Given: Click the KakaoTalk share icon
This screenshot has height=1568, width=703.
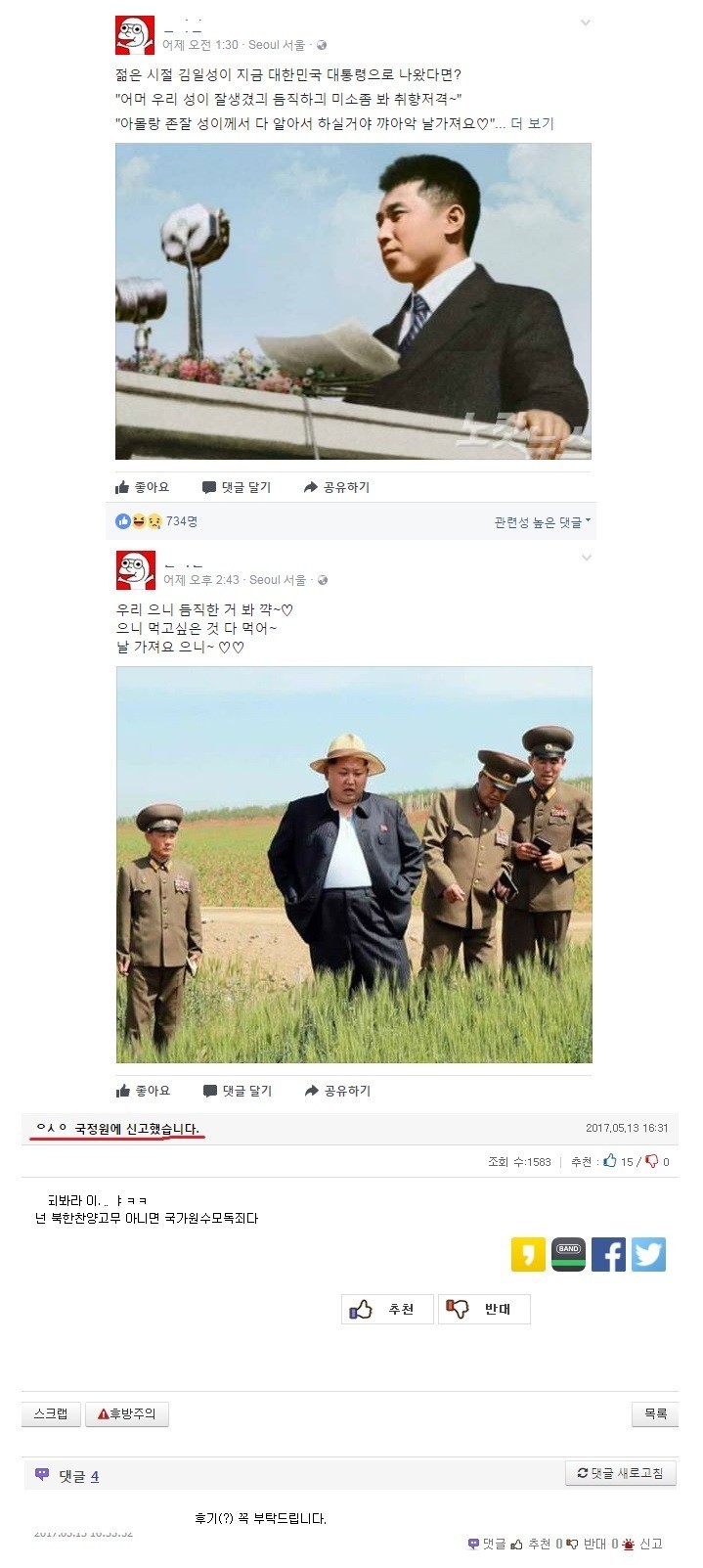Looking at the screenshot, I should 528,1254.
